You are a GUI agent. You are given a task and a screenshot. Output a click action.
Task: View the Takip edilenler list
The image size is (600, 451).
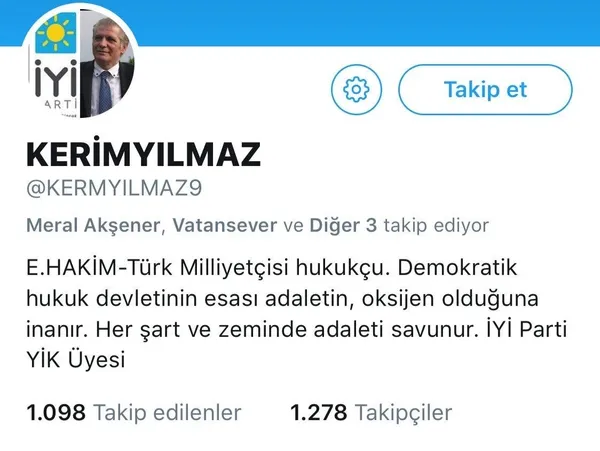(168, 413)
